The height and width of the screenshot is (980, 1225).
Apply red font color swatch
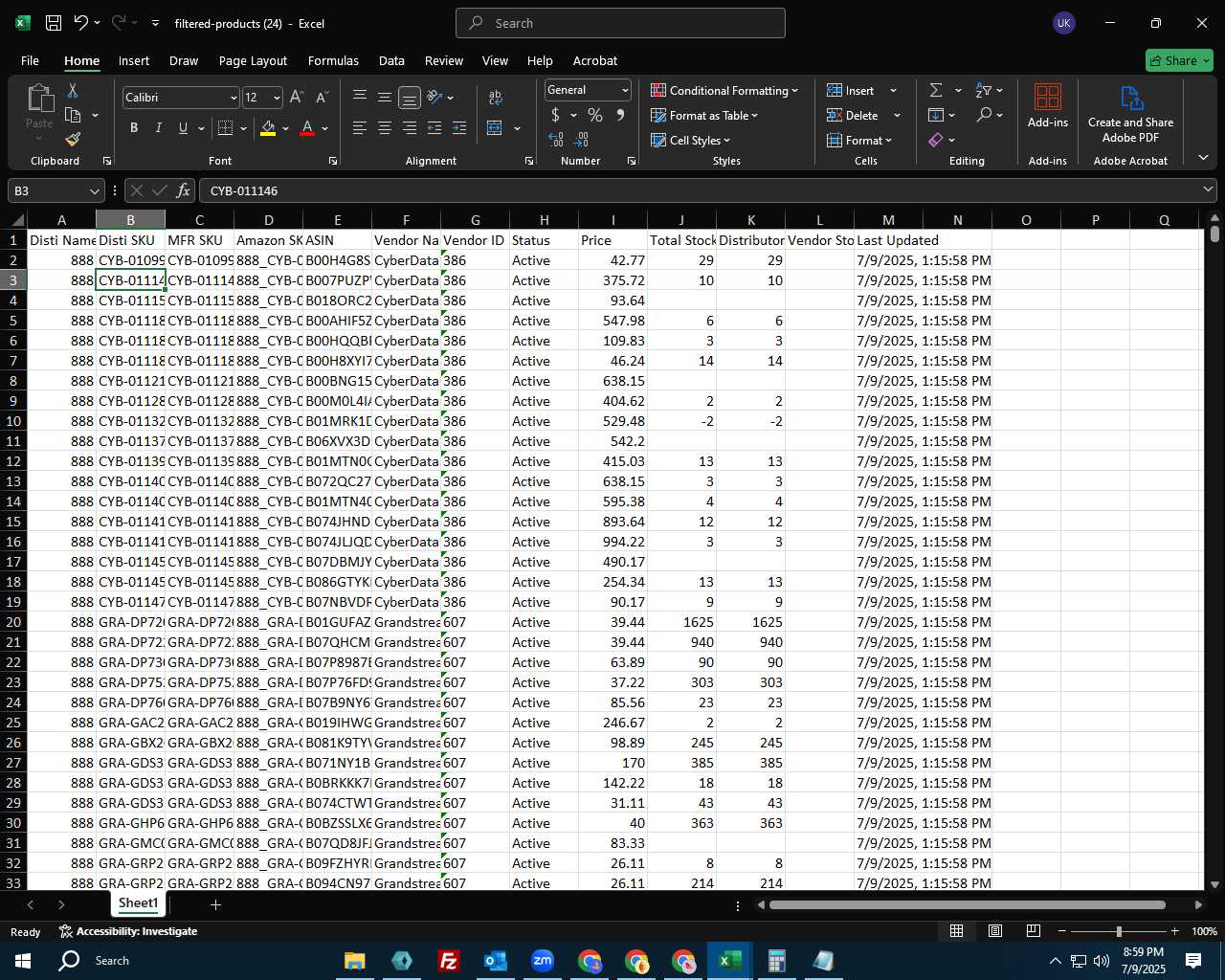click(x=307, y=128)
